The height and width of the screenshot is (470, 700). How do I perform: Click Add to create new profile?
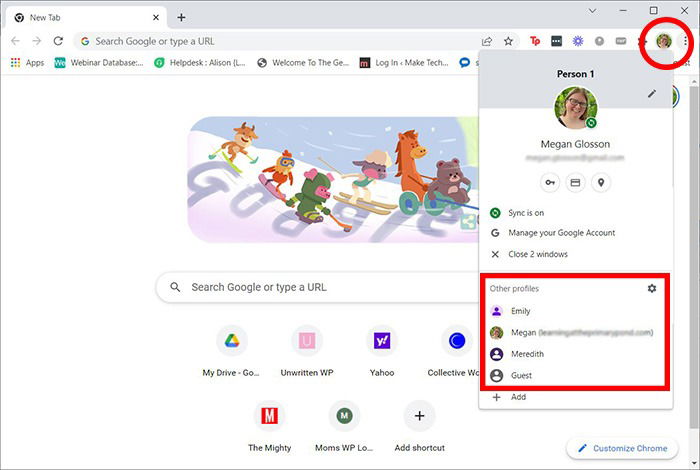point(575,397)
